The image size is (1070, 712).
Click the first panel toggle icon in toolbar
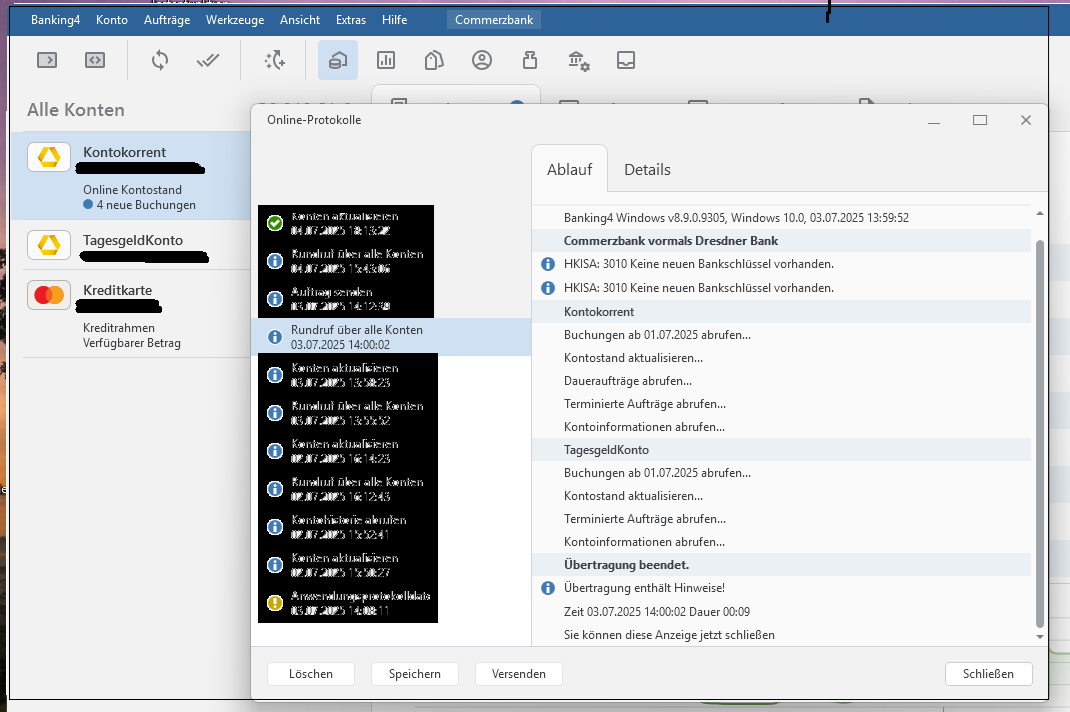coord(47,60)
